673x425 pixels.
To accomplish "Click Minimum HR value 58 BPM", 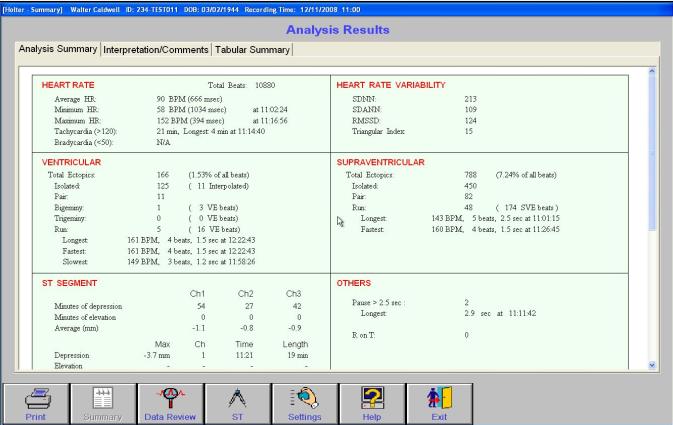I will point(191,110).
